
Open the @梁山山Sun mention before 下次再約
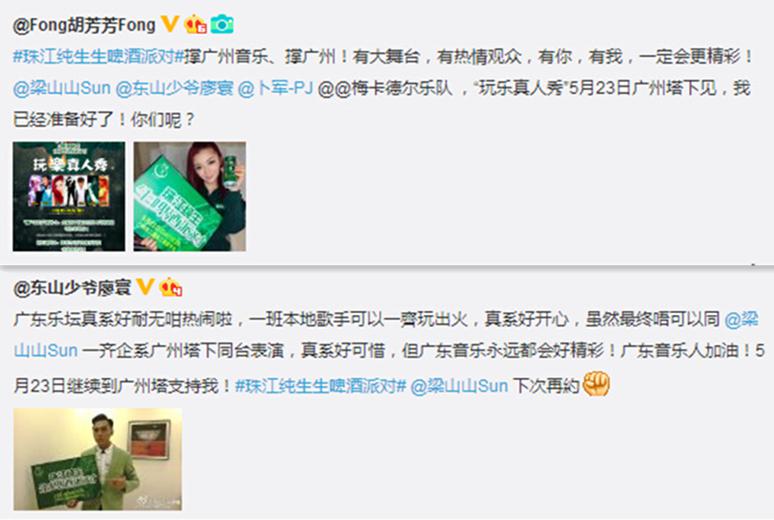point(459,385)
